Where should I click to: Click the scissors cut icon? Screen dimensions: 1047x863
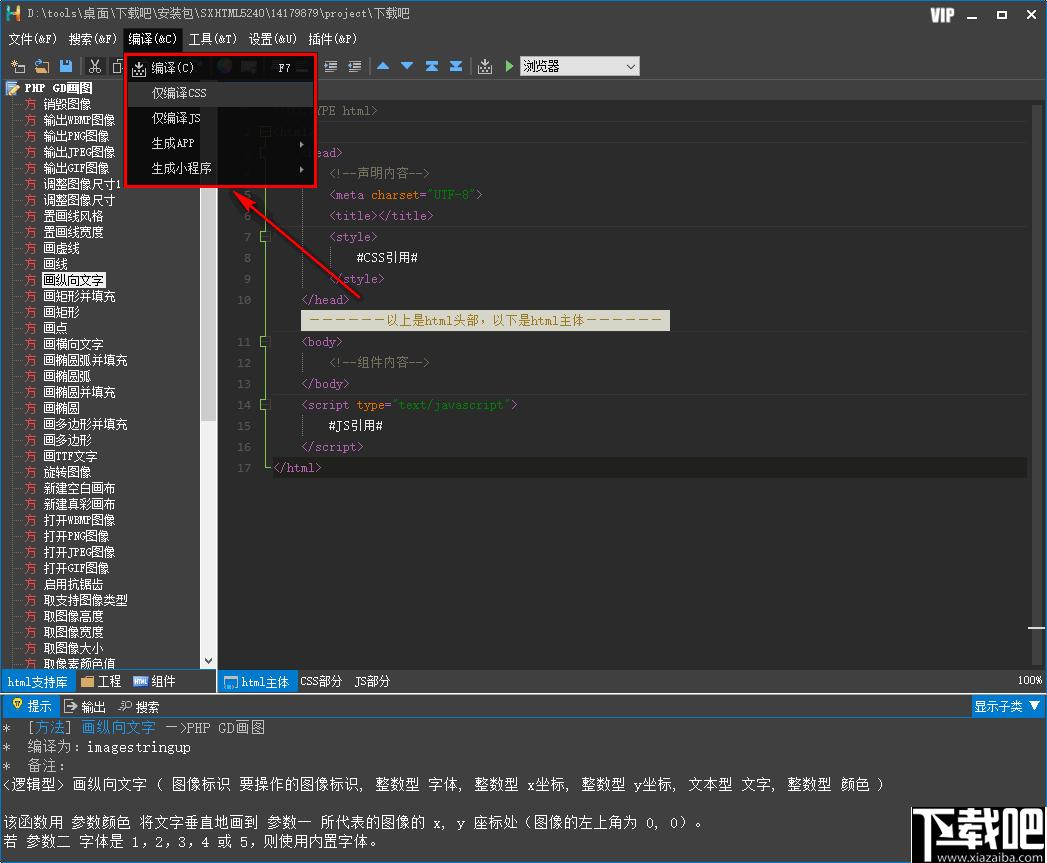(95, 66)
